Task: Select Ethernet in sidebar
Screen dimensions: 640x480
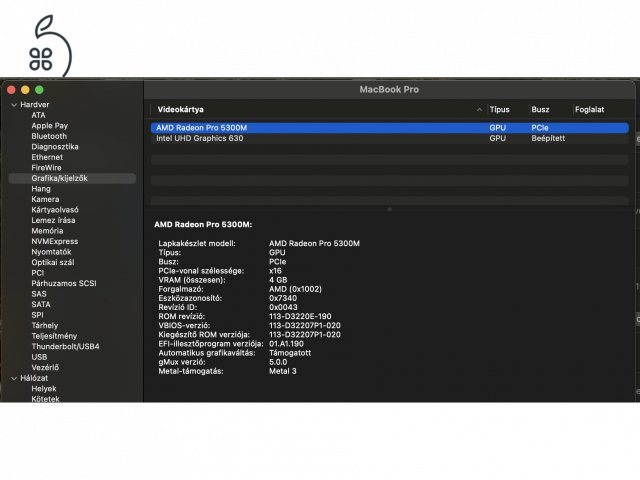Action: [47, 157]
